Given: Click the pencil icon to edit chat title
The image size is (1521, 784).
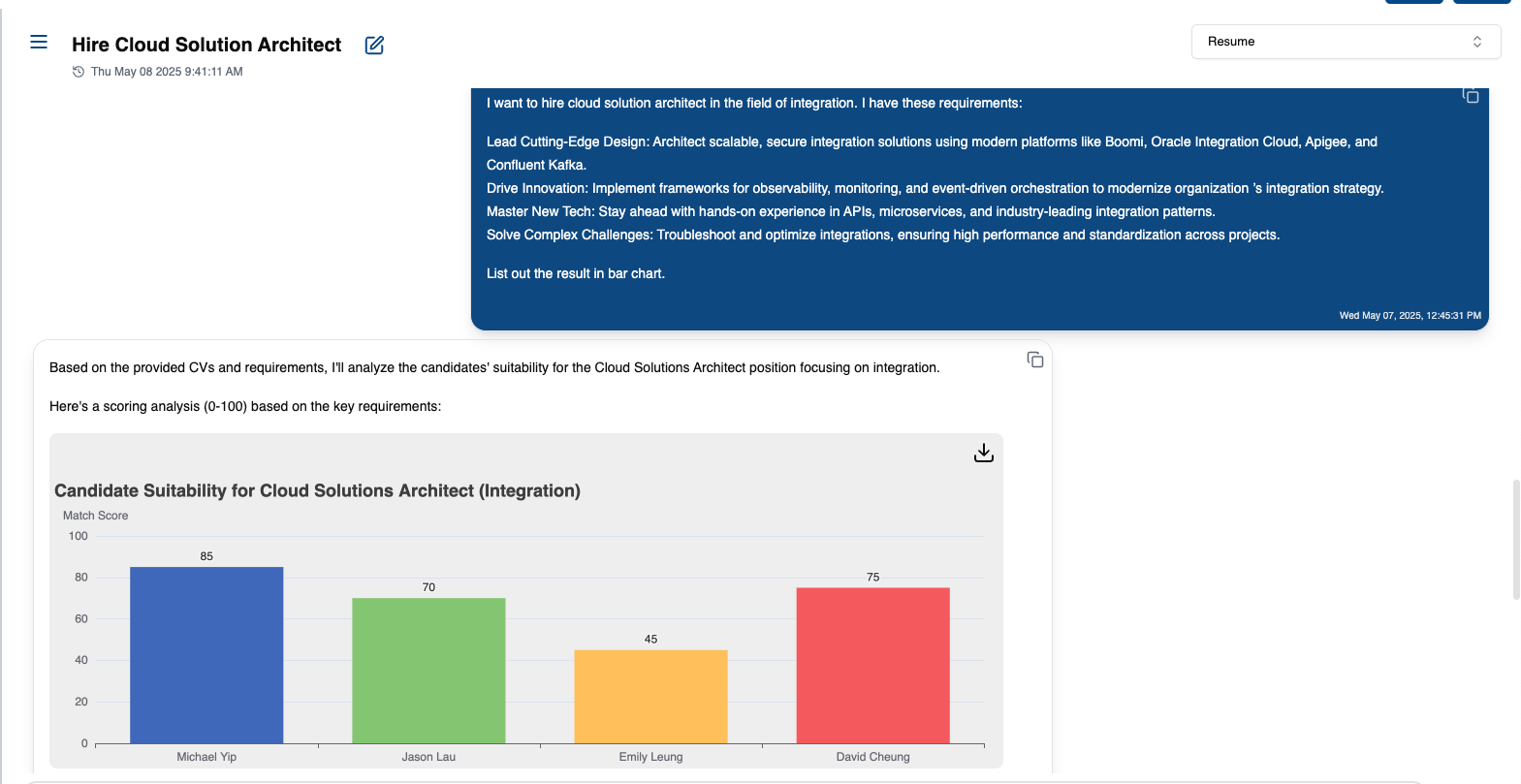Looking at the screenshot, I should tap(374, 46).
